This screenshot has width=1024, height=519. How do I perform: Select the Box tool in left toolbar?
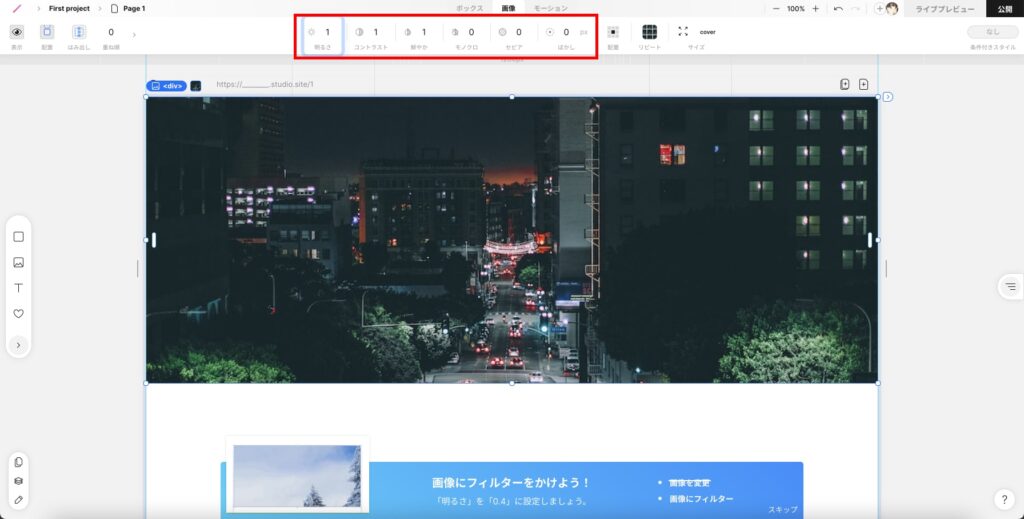click(18, 237)
